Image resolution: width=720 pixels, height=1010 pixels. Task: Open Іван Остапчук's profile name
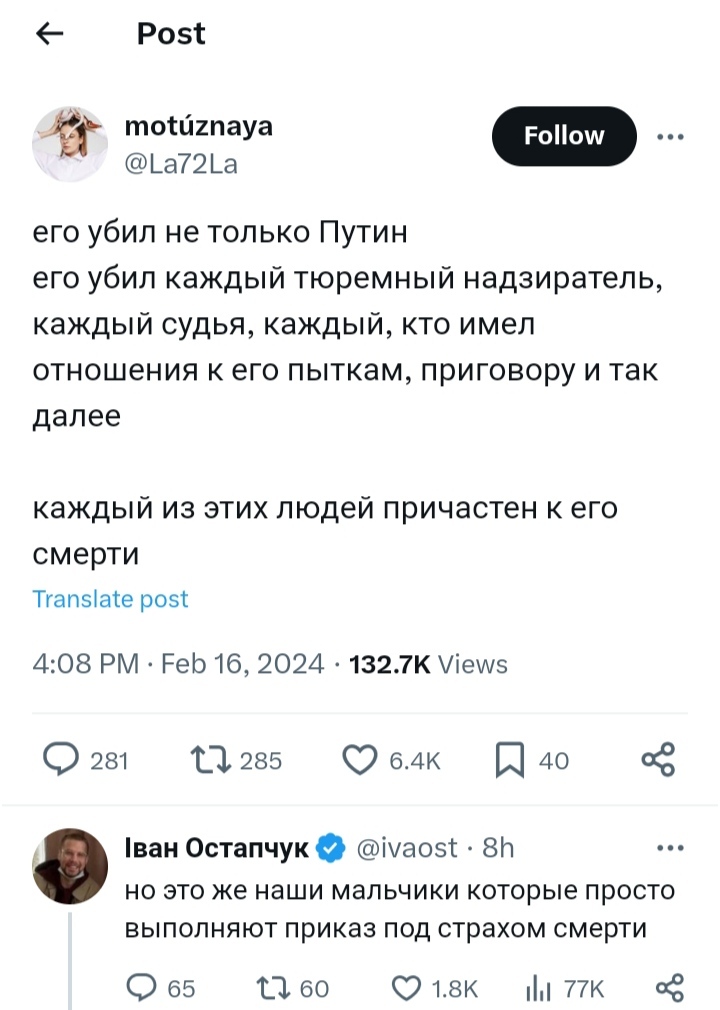(216, 849)
